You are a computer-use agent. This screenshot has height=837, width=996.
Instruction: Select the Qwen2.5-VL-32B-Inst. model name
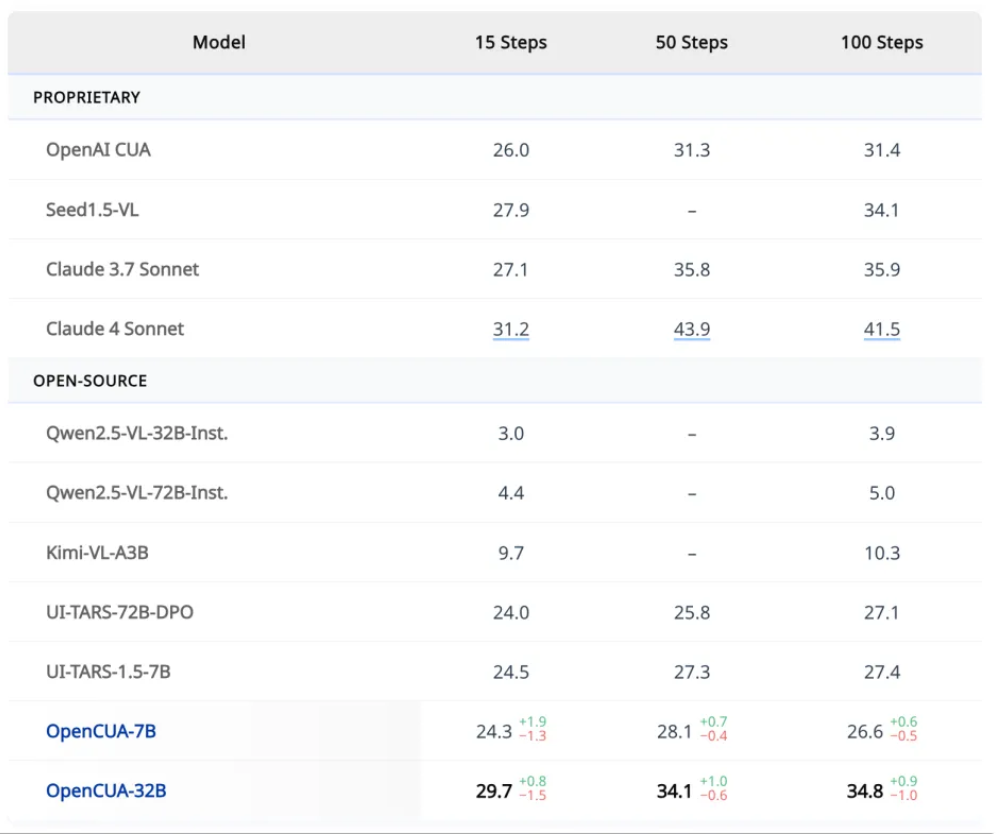(x=137, y=433)
